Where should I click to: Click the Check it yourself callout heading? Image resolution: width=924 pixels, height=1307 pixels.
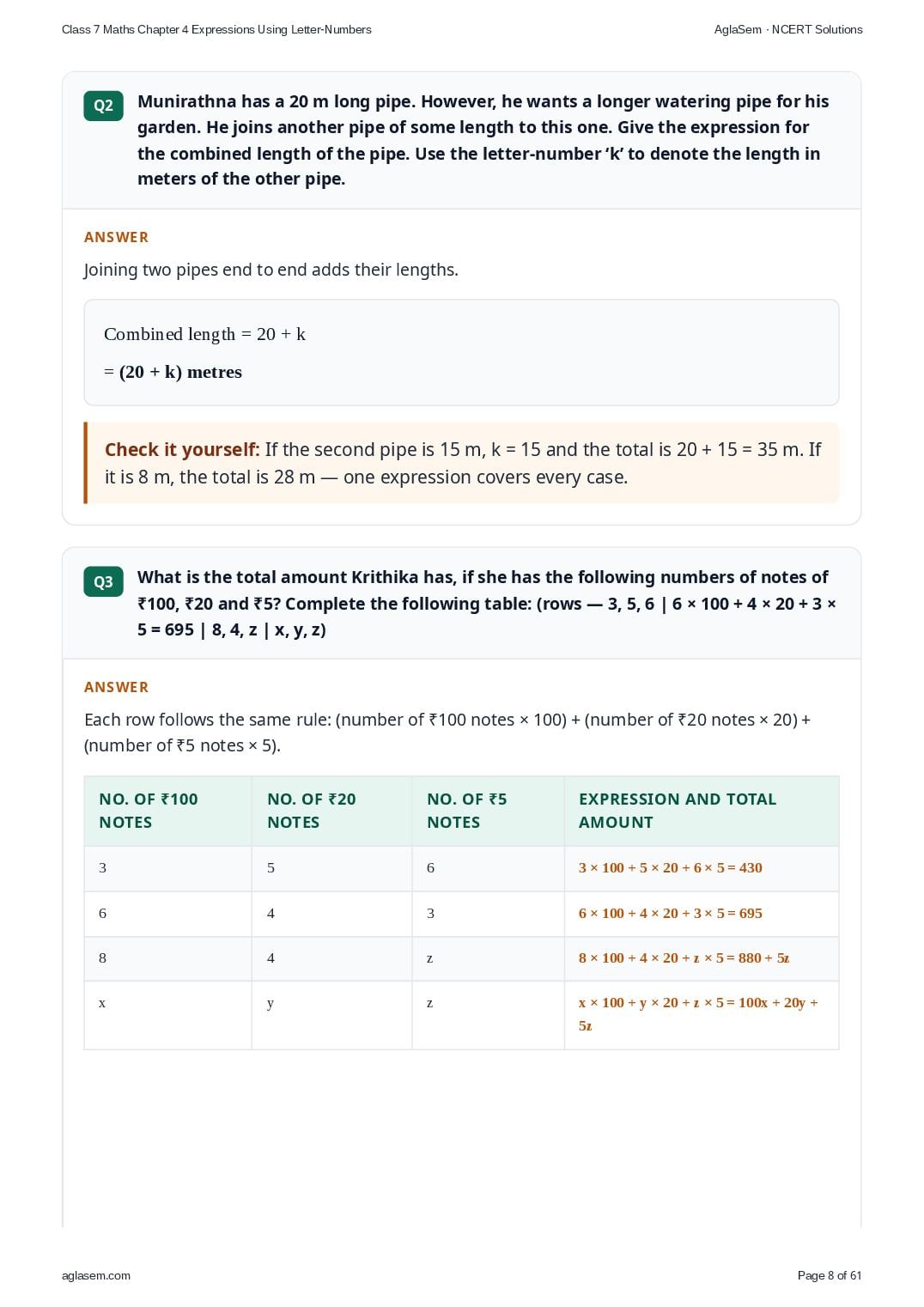click(182, 449)
